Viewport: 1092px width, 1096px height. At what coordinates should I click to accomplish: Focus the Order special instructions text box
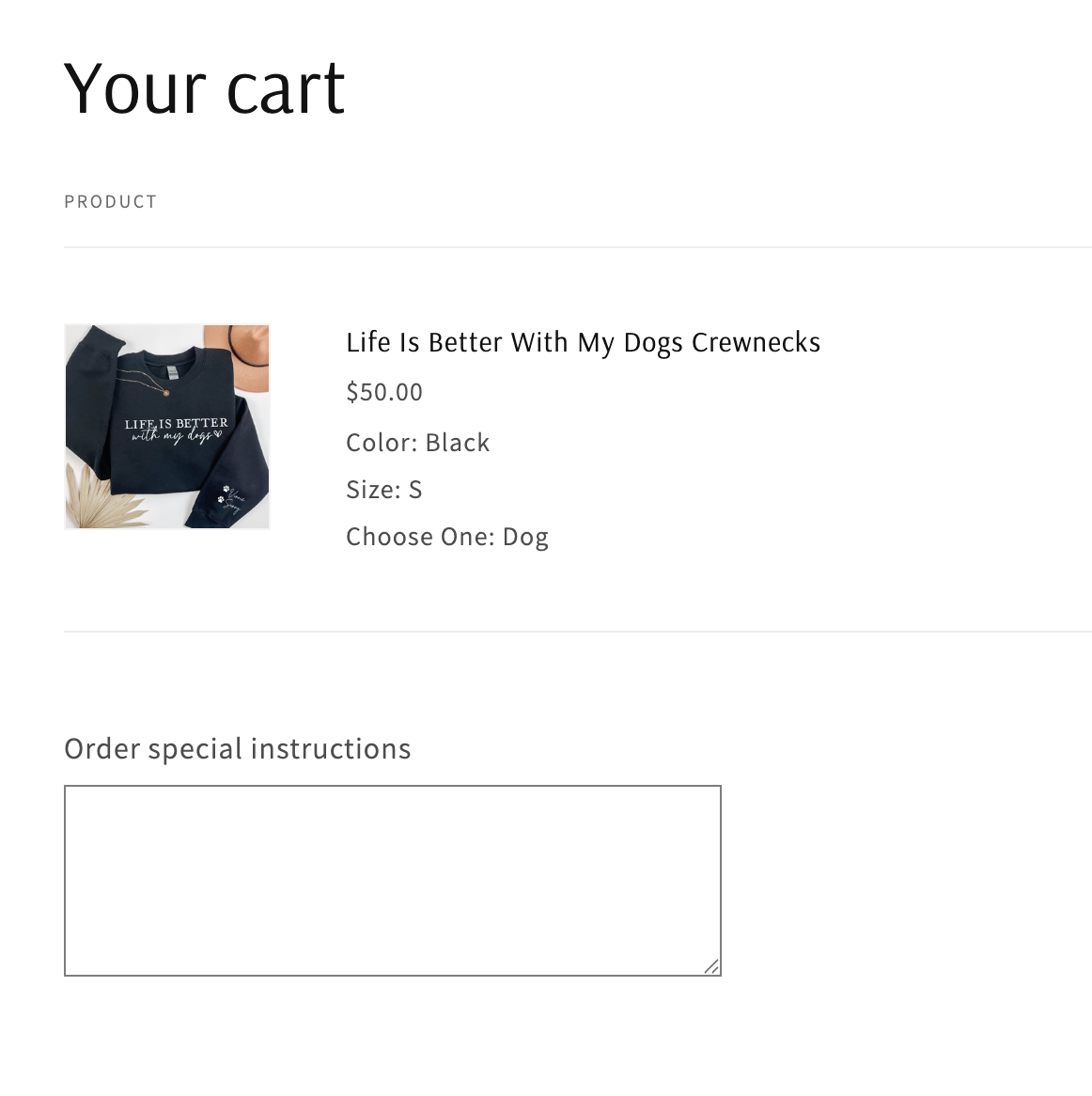392,880
